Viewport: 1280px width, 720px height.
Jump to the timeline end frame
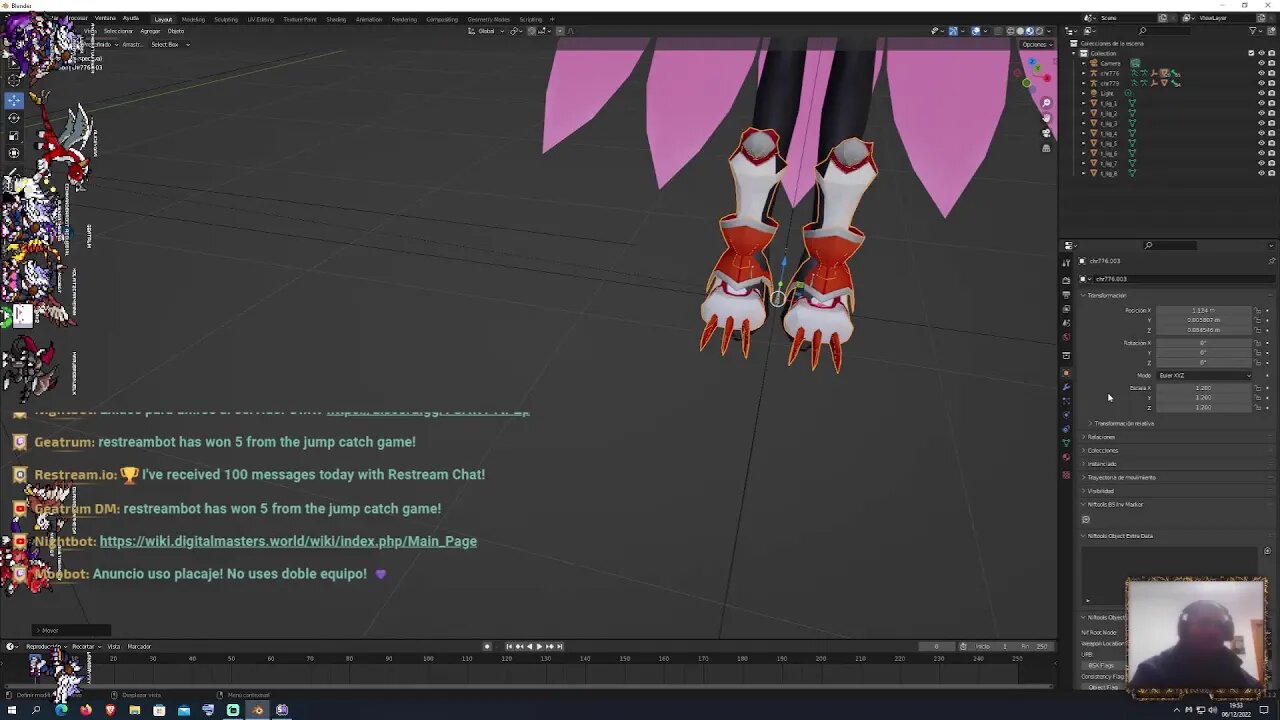click(559, 646)
